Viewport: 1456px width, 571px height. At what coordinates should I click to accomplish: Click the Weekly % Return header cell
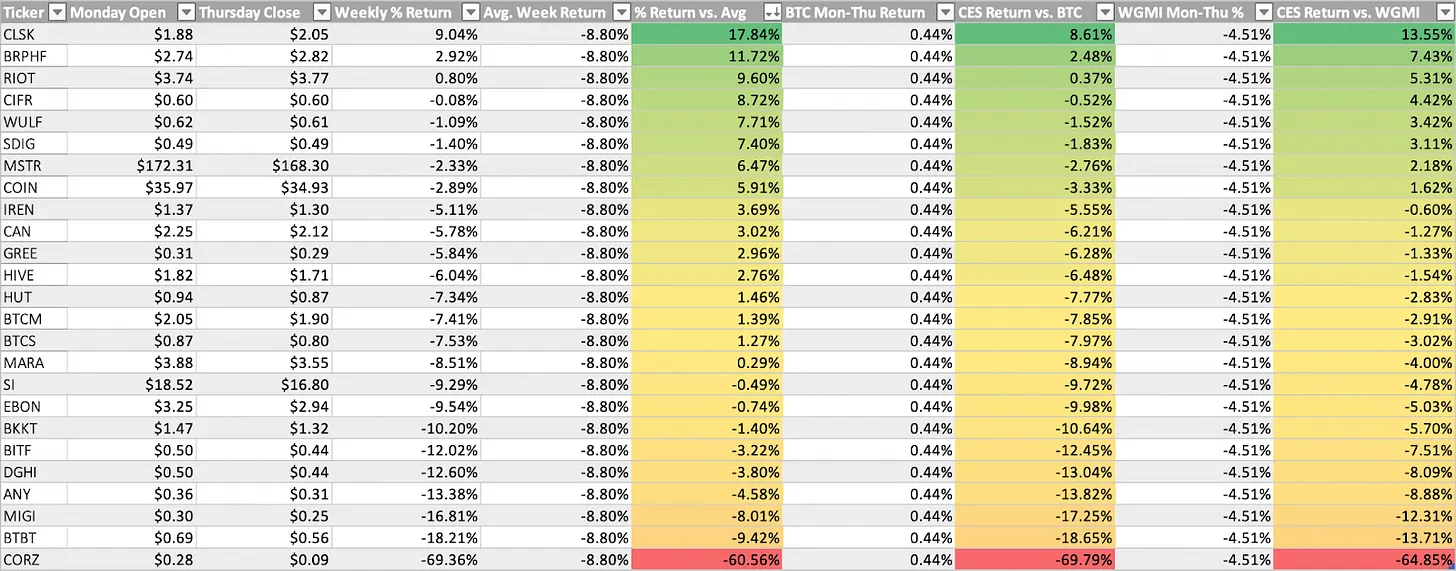pos(395,12)
